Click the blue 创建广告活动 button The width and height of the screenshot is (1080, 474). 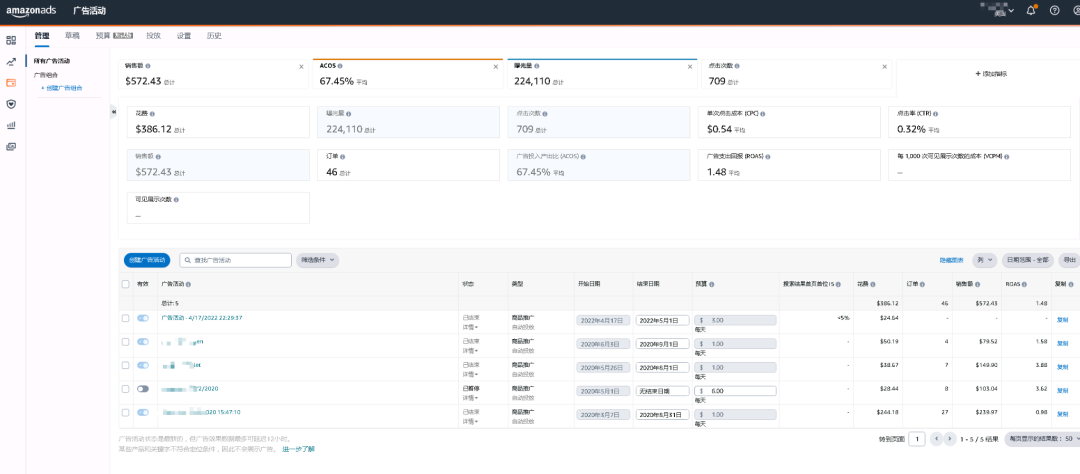click(147, 260)
